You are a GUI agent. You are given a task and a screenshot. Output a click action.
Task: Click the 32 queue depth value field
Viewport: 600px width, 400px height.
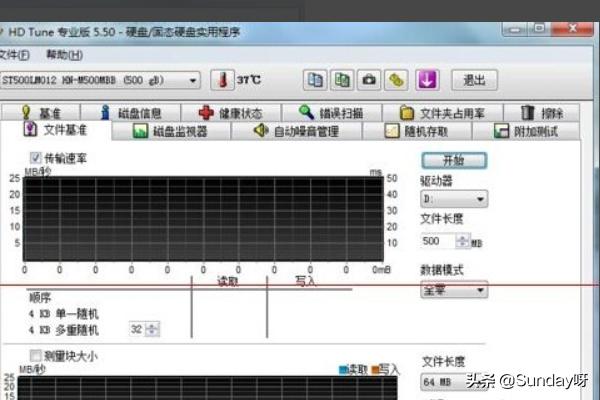pyautogui.click(x=137, y=329)
